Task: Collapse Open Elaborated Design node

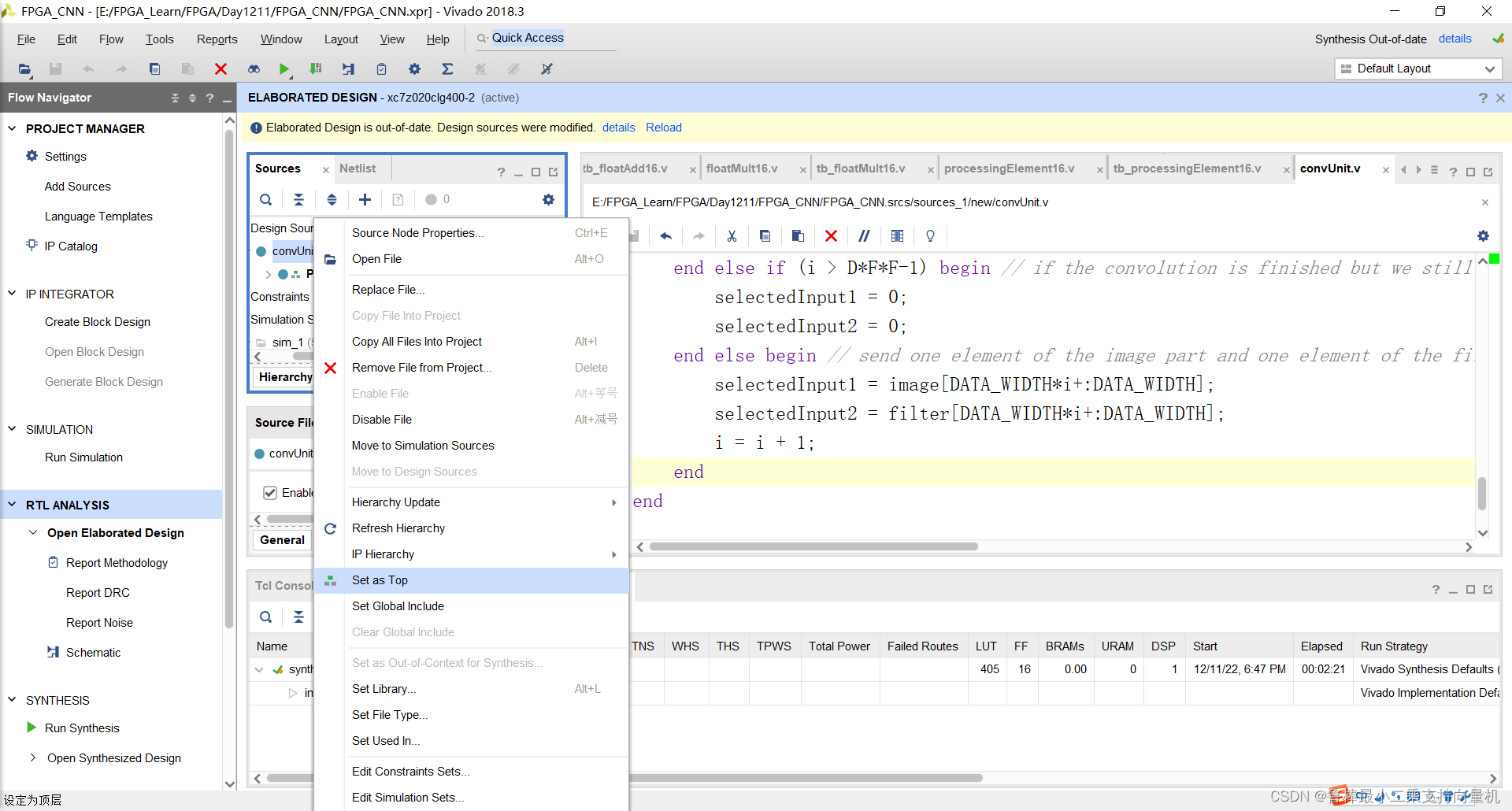Action: 33,533
